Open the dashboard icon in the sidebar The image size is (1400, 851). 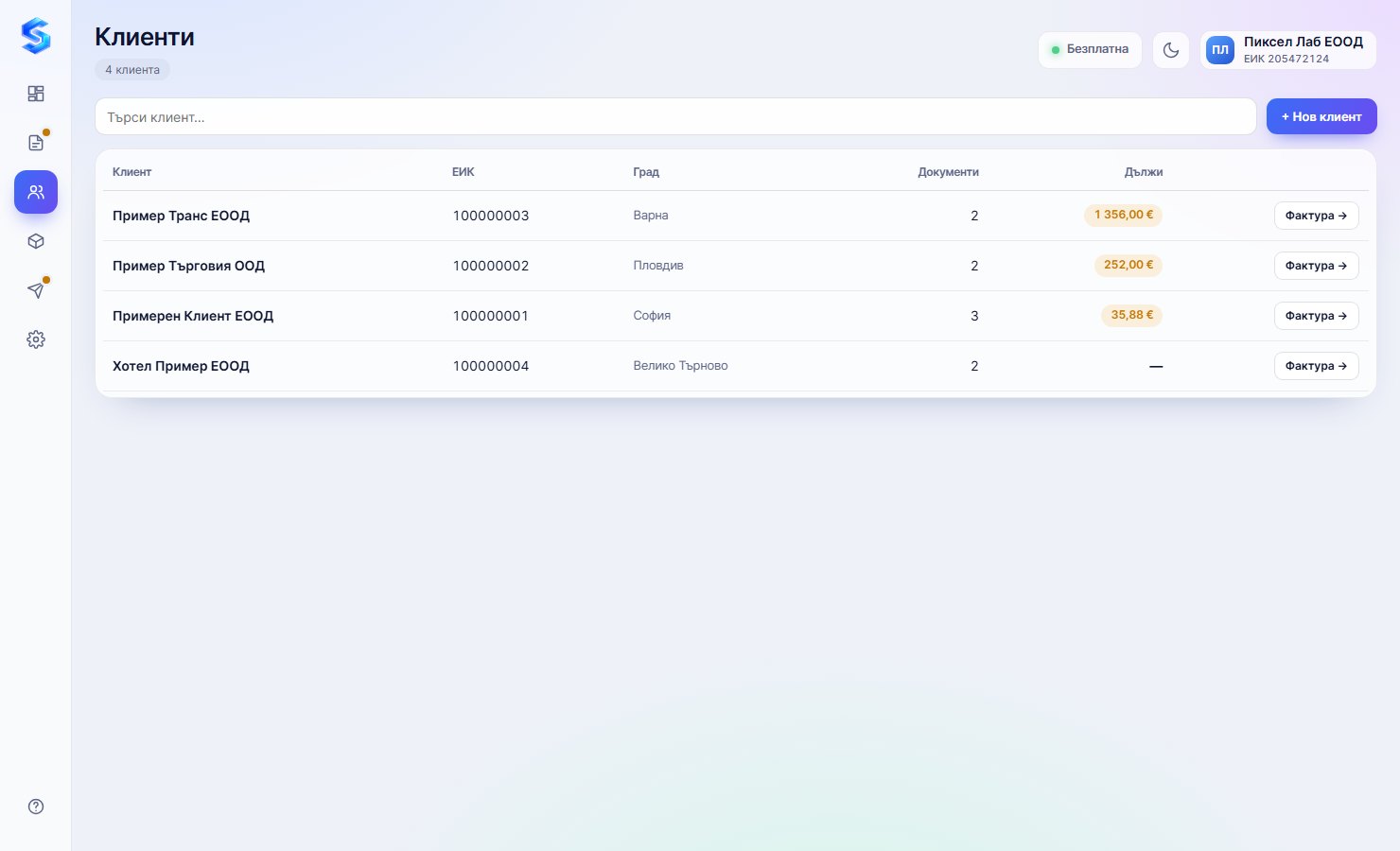(x=36, y=94)
